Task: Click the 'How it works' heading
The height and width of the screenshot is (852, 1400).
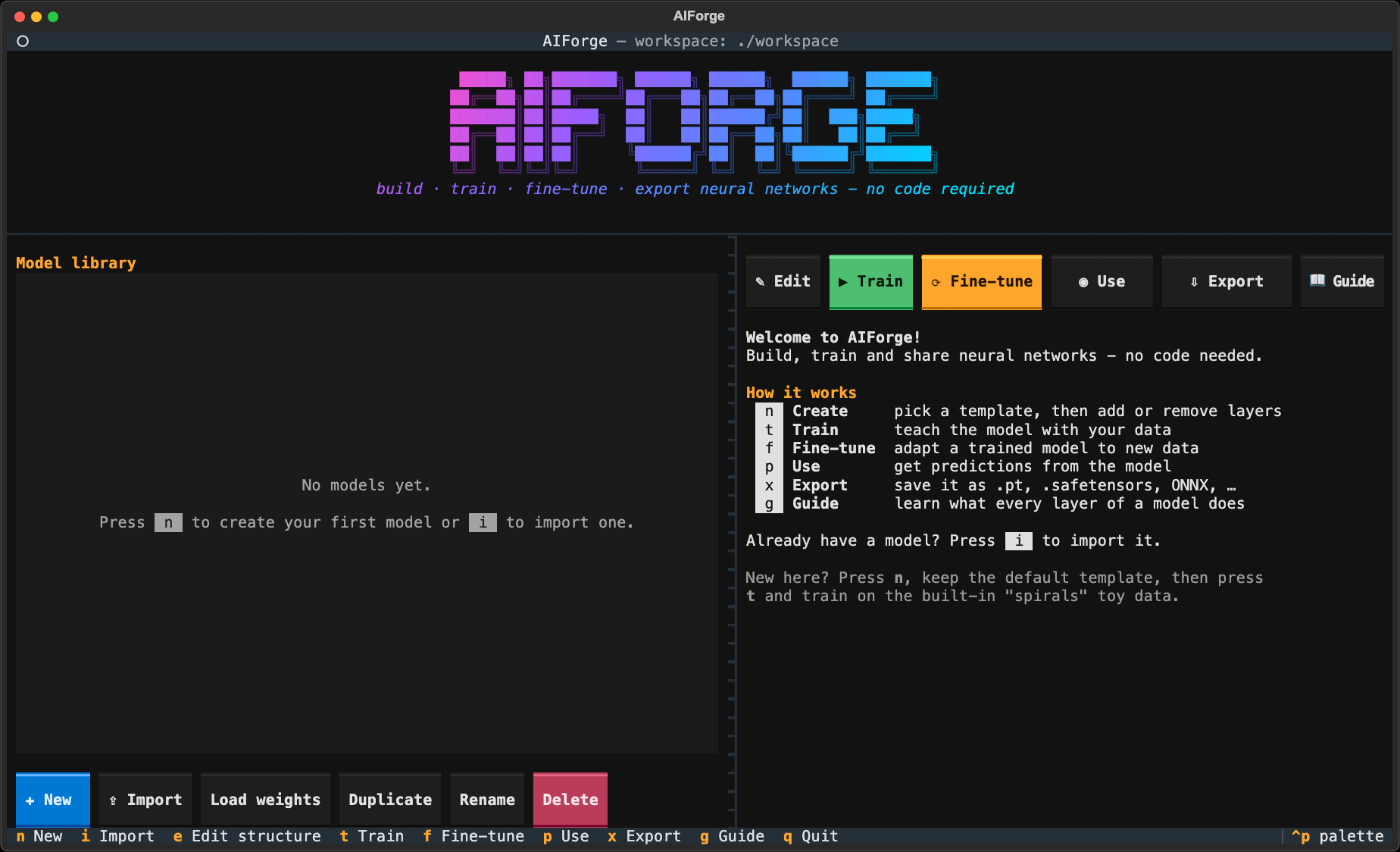Action: pos(802,393)
